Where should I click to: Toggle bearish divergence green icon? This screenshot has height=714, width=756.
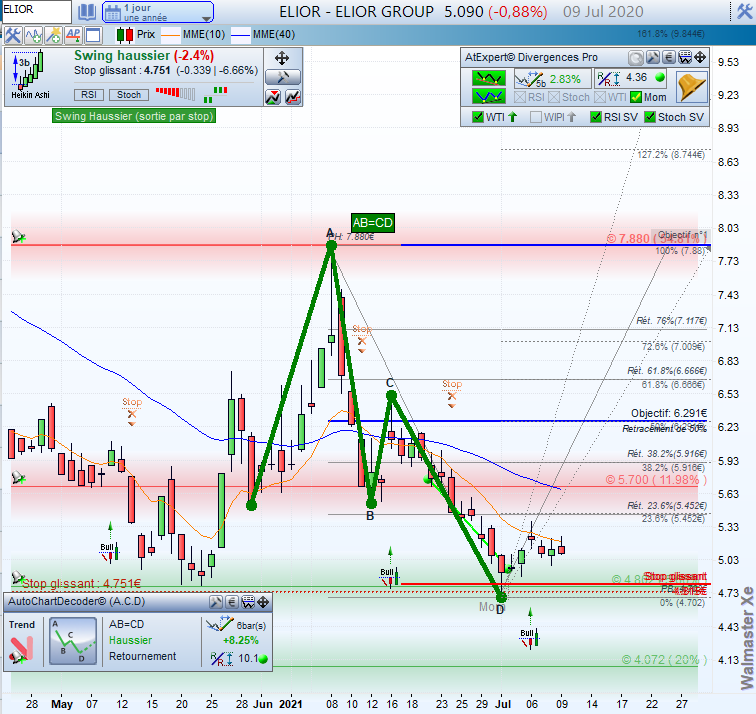pos(489,78)
